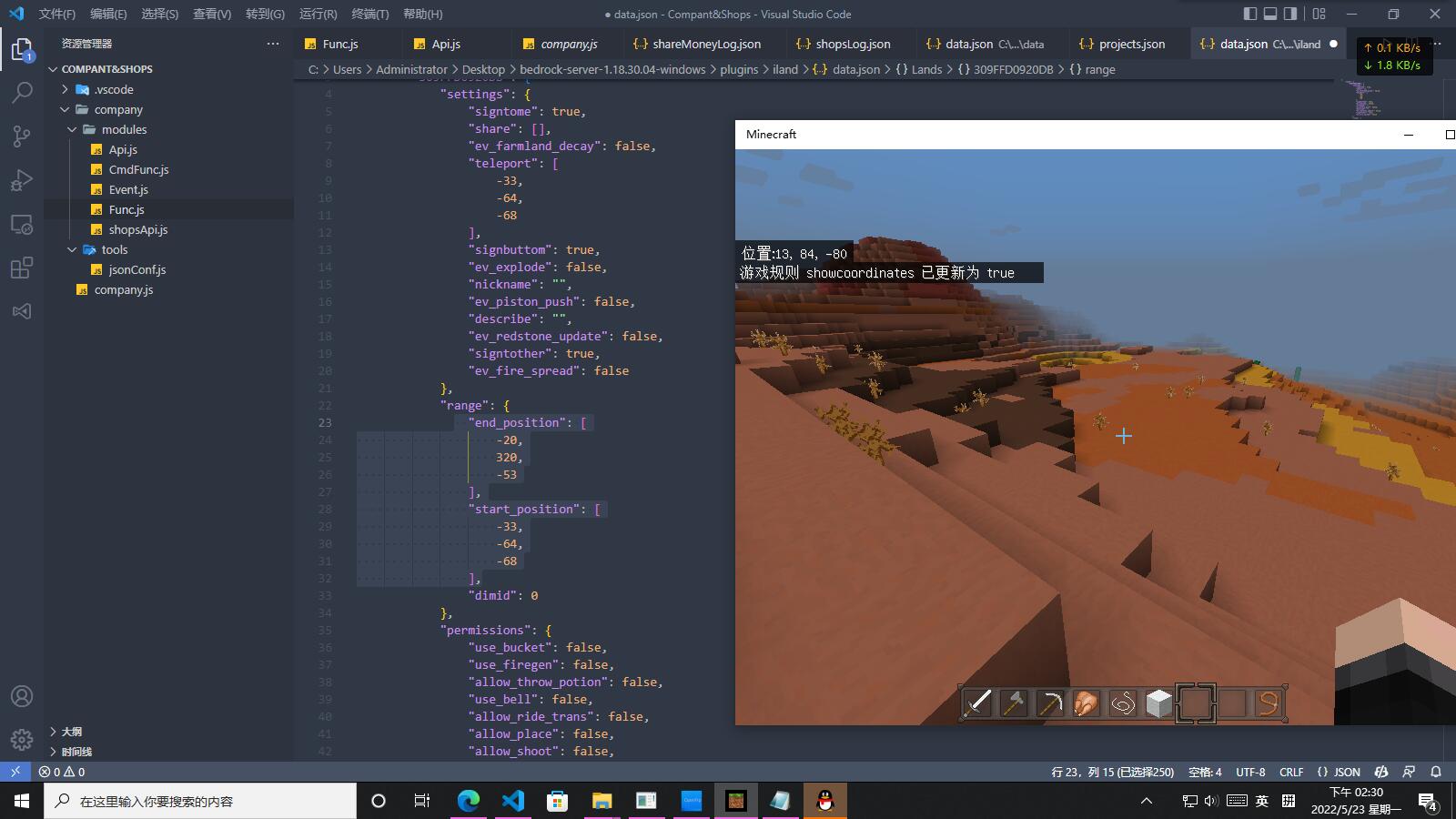This screenshot has width=1456, height=819.
Task: Toggle the bottom panel visibility
Action: [1270, 14]
